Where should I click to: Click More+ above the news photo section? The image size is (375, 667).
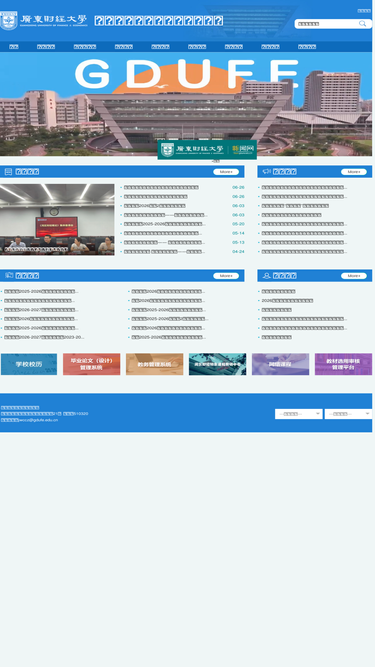[226, 172]
